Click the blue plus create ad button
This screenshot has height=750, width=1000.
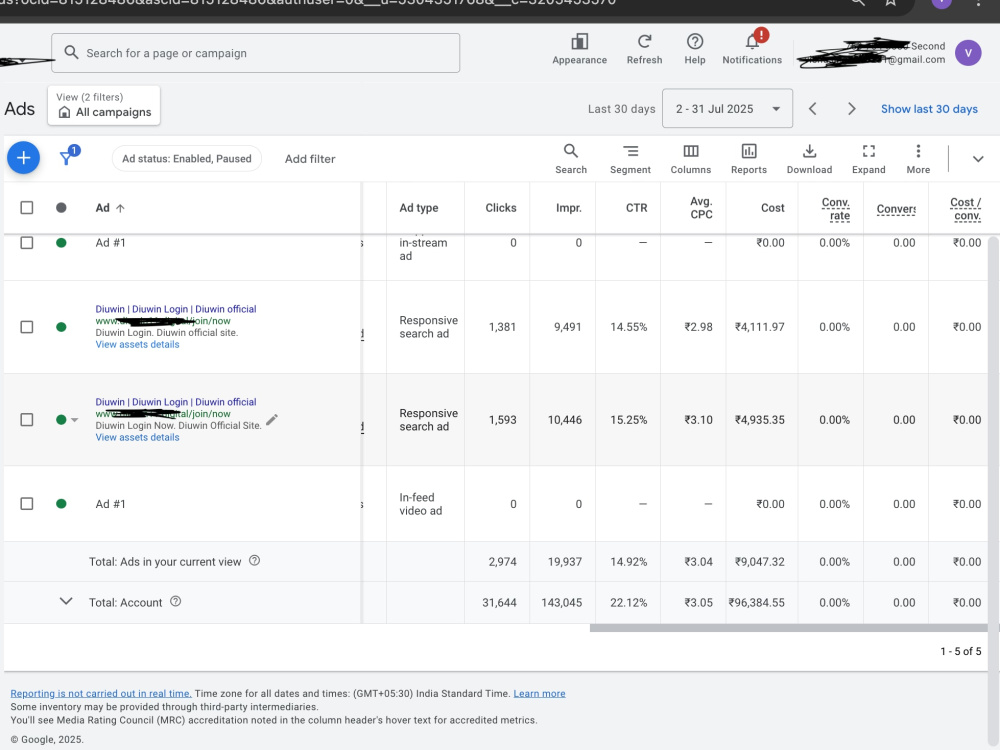point(24,158)
